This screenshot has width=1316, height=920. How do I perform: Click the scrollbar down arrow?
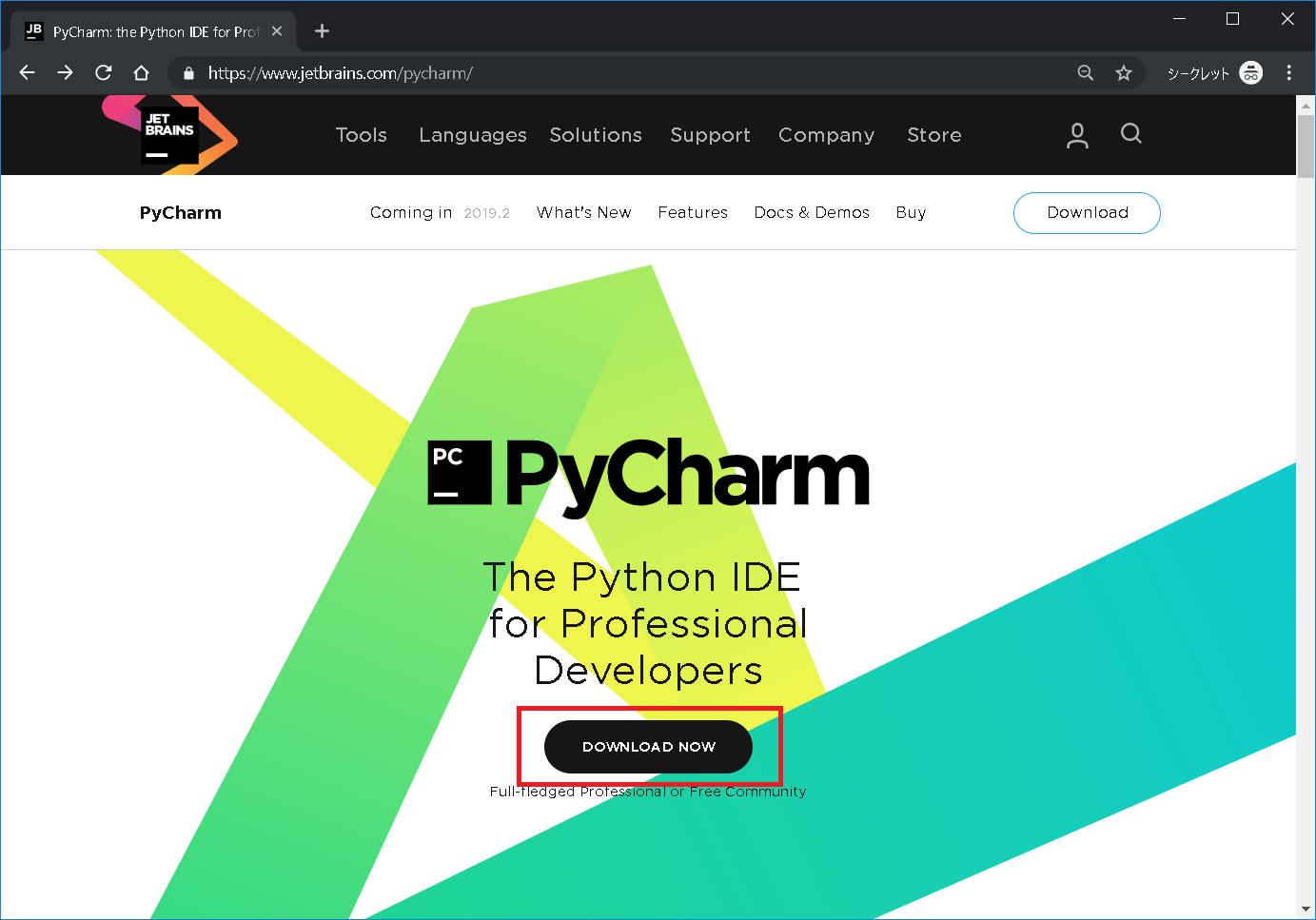(x=1306, y=910)
